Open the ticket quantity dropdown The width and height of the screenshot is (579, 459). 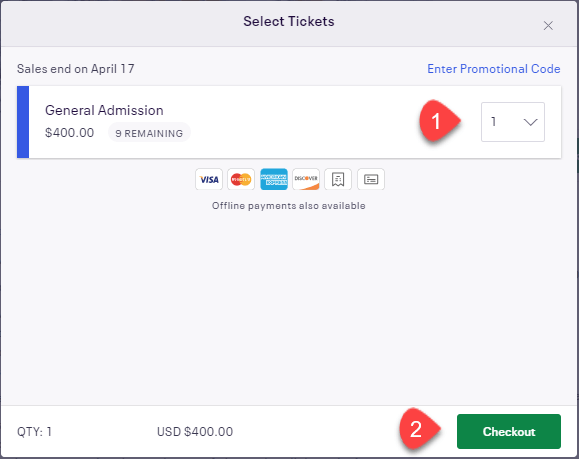[x=513, y=122]
